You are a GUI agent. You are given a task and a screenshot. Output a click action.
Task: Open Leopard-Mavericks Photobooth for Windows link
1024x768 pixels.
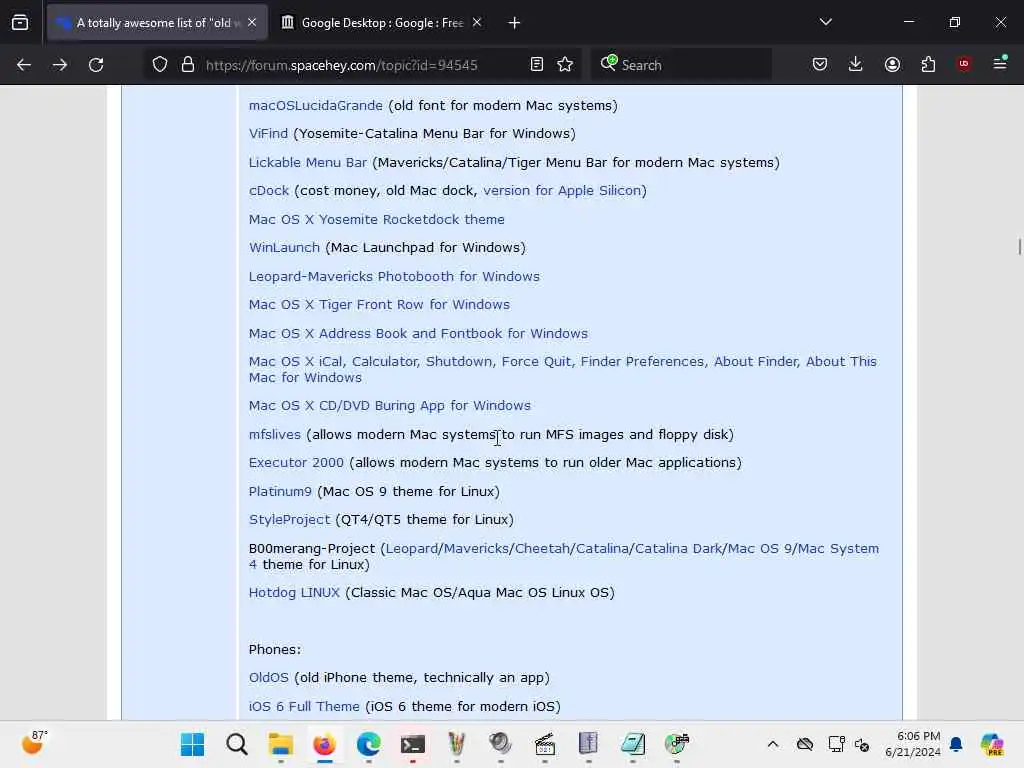[394, 276]
